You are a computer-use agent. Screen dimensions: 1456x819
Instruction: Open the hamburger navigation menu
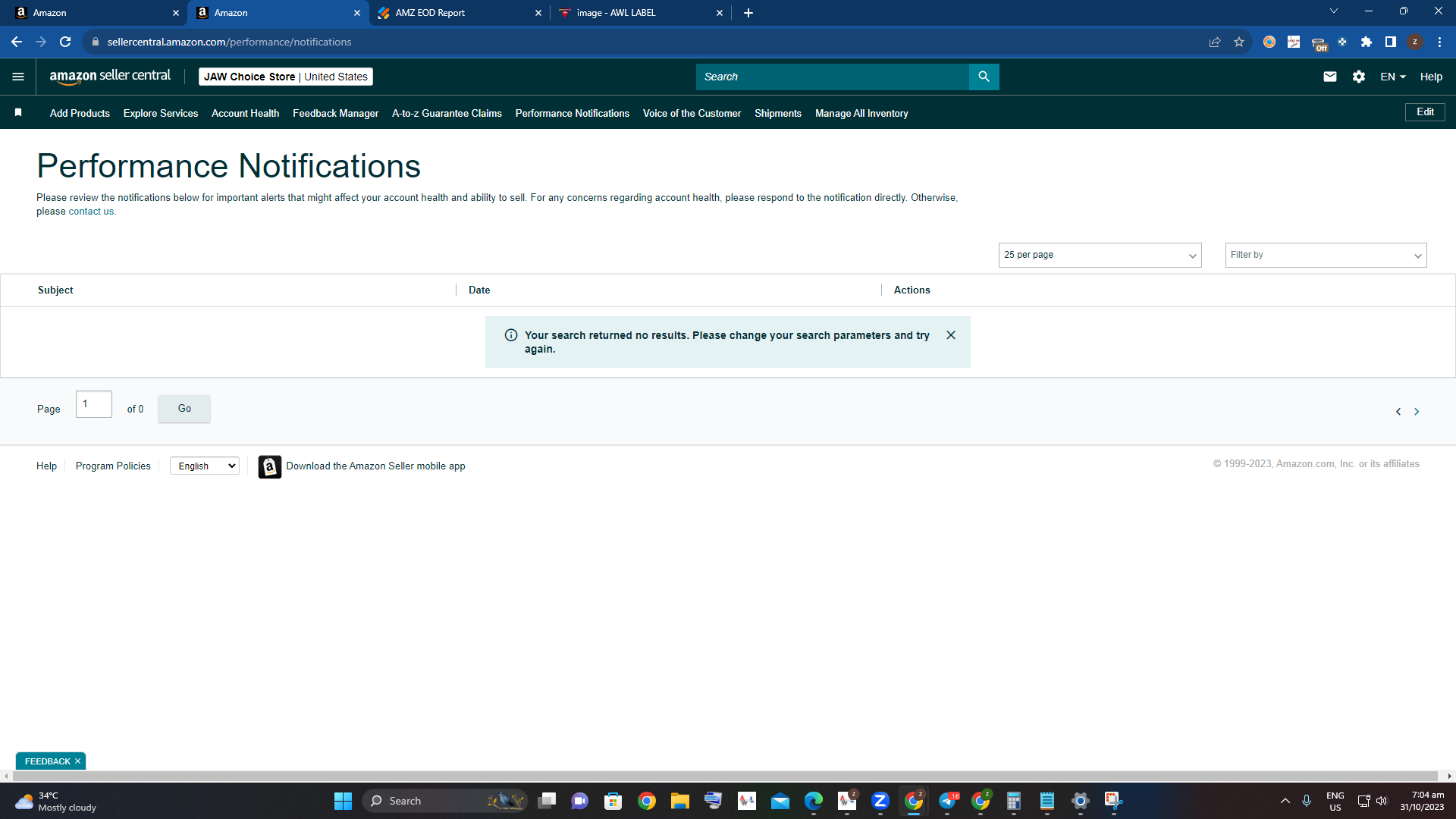(x=18, y=77)
